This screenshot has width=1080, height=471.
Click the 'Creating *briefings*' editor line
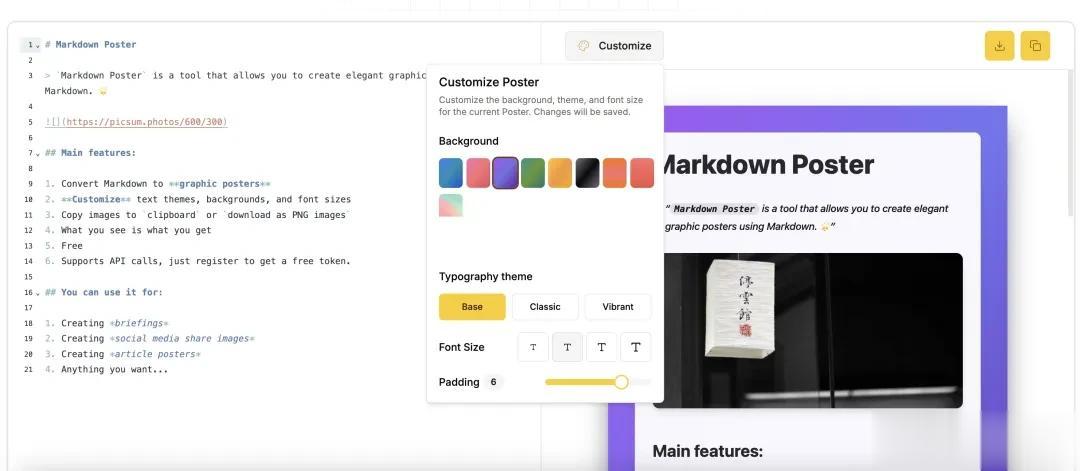(x=107, y=323)
